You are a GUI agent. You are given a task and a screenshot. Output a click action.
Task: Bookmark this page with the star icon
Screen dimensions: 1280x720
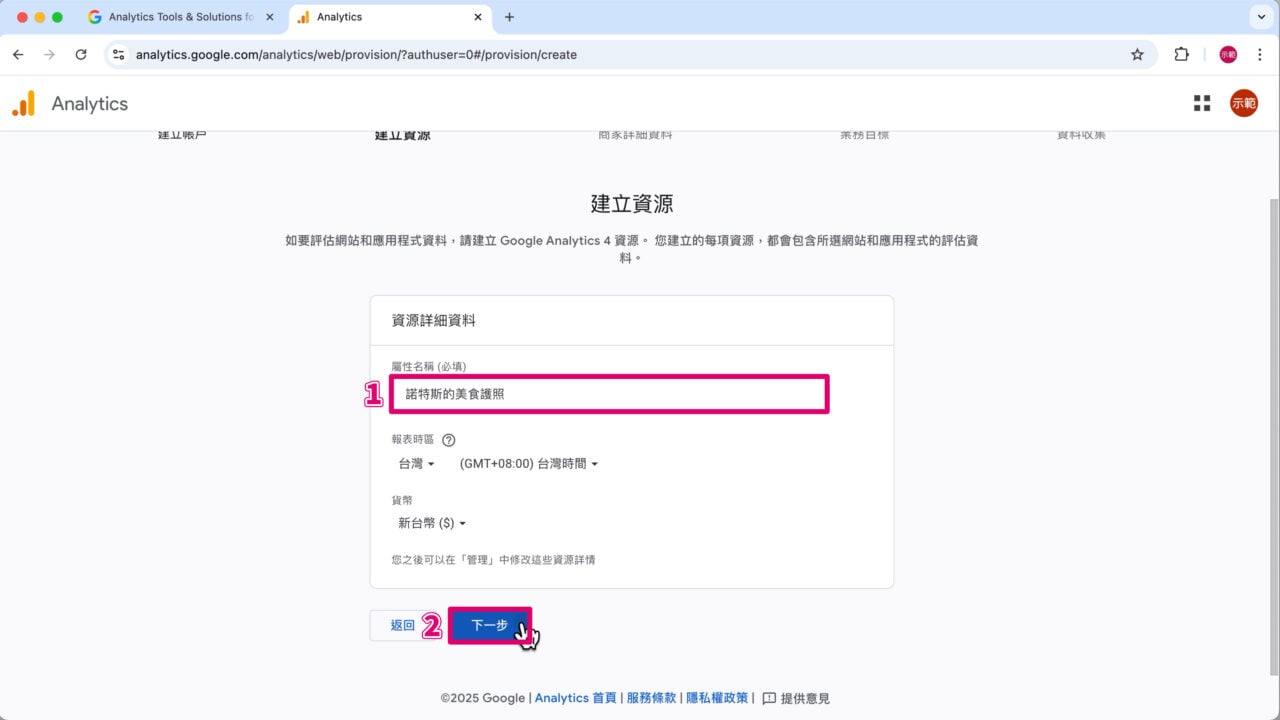[1137, 55]
